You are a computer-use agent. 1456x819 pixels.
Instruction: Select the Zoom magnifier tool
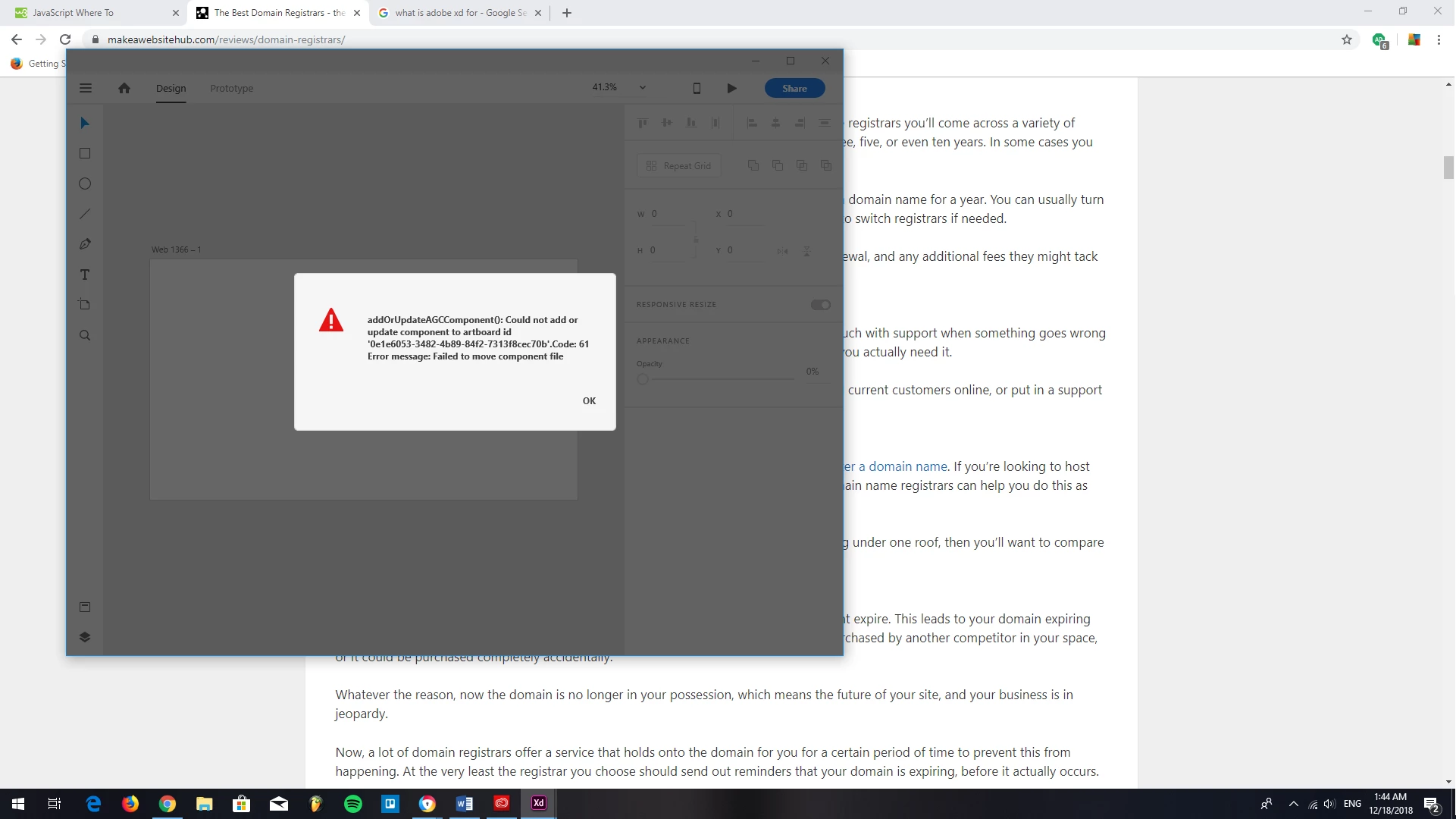pos(85,335)
